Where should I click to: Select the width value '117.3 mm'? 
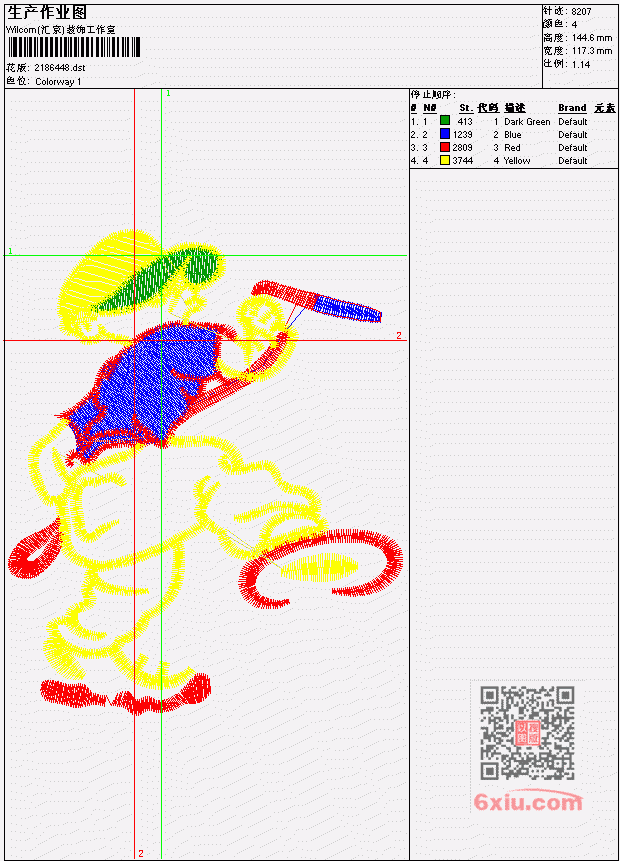pyautogui.click(x=591, y=51)
